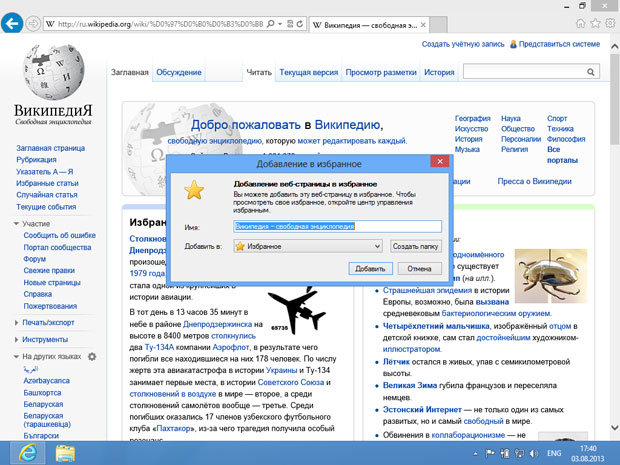Screen dimensions: 620x465
Task: Open a new blank tab
Action: point(438,25)
